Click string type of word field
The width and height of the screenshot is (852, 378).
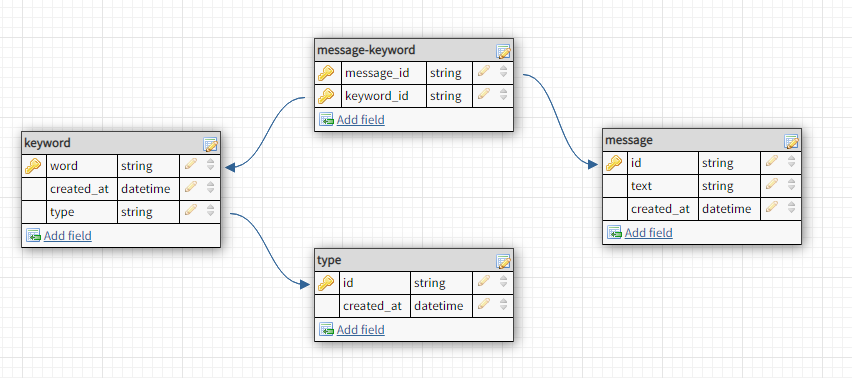point(136,166)
